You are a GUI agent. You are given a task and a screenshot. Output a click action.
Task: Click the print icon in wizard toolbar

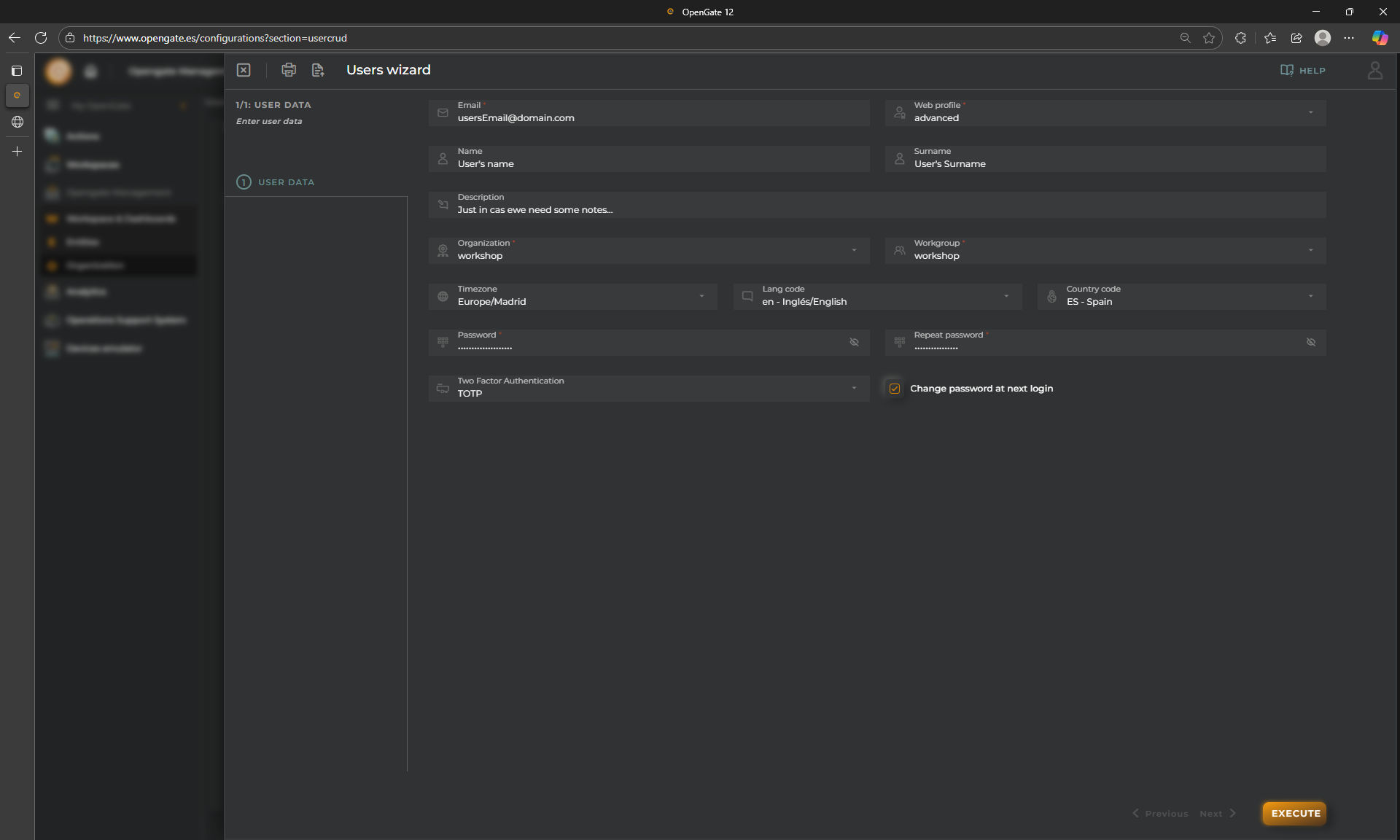[x=289, y=70]
